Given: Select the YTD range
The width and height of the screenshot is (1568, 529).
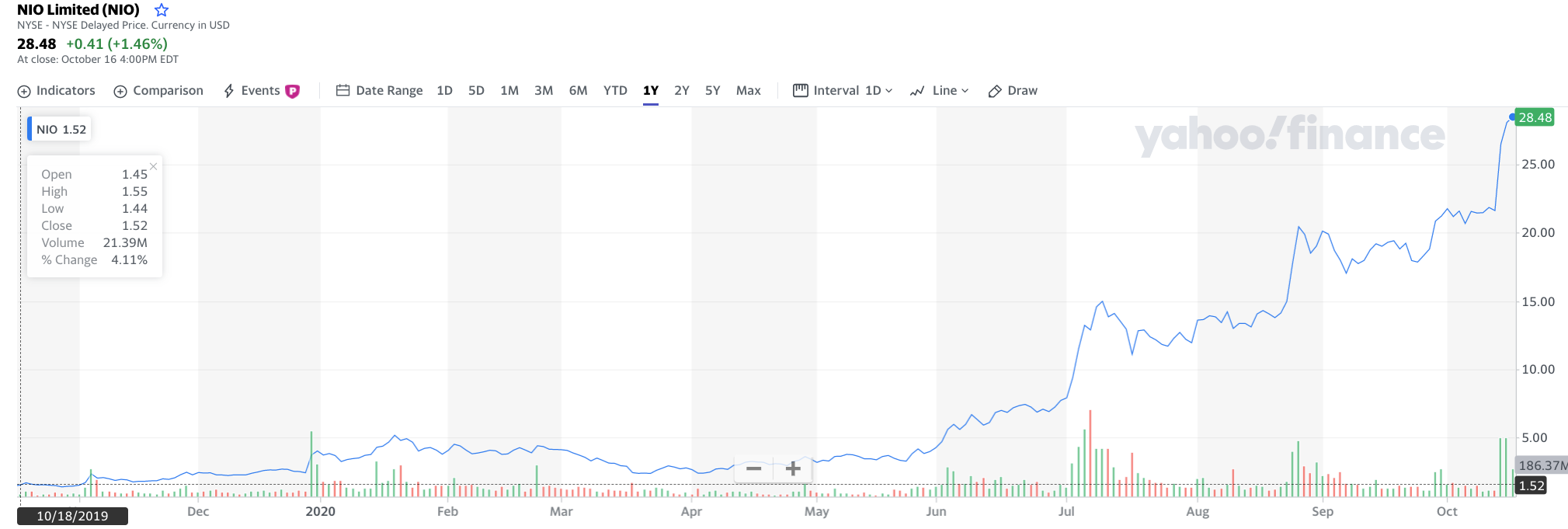Looking at the screenshot, I should pyautogui.click(x=615, y=91).
